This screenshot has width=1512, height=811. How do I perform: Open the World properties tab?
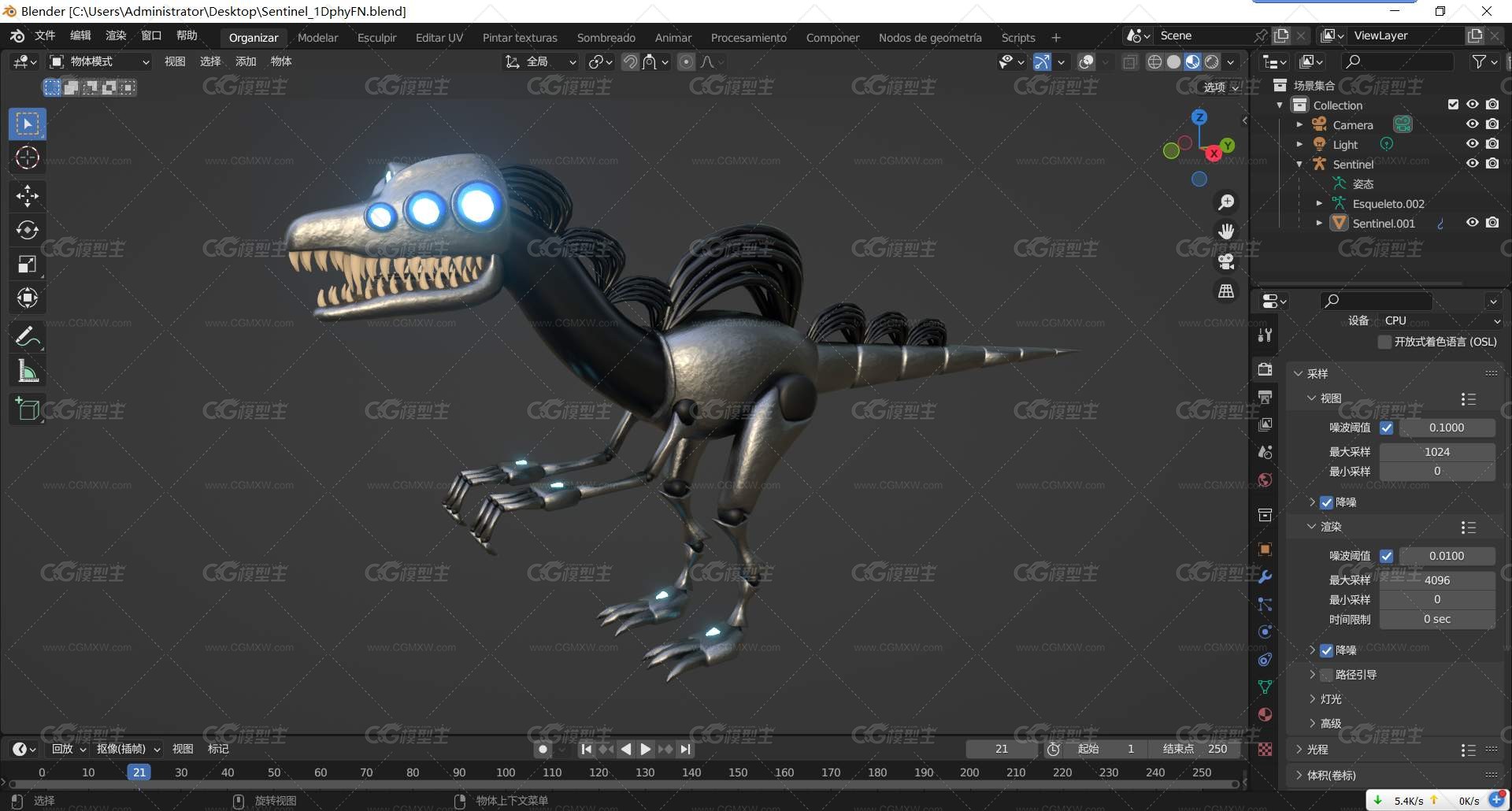(1266, 480)
